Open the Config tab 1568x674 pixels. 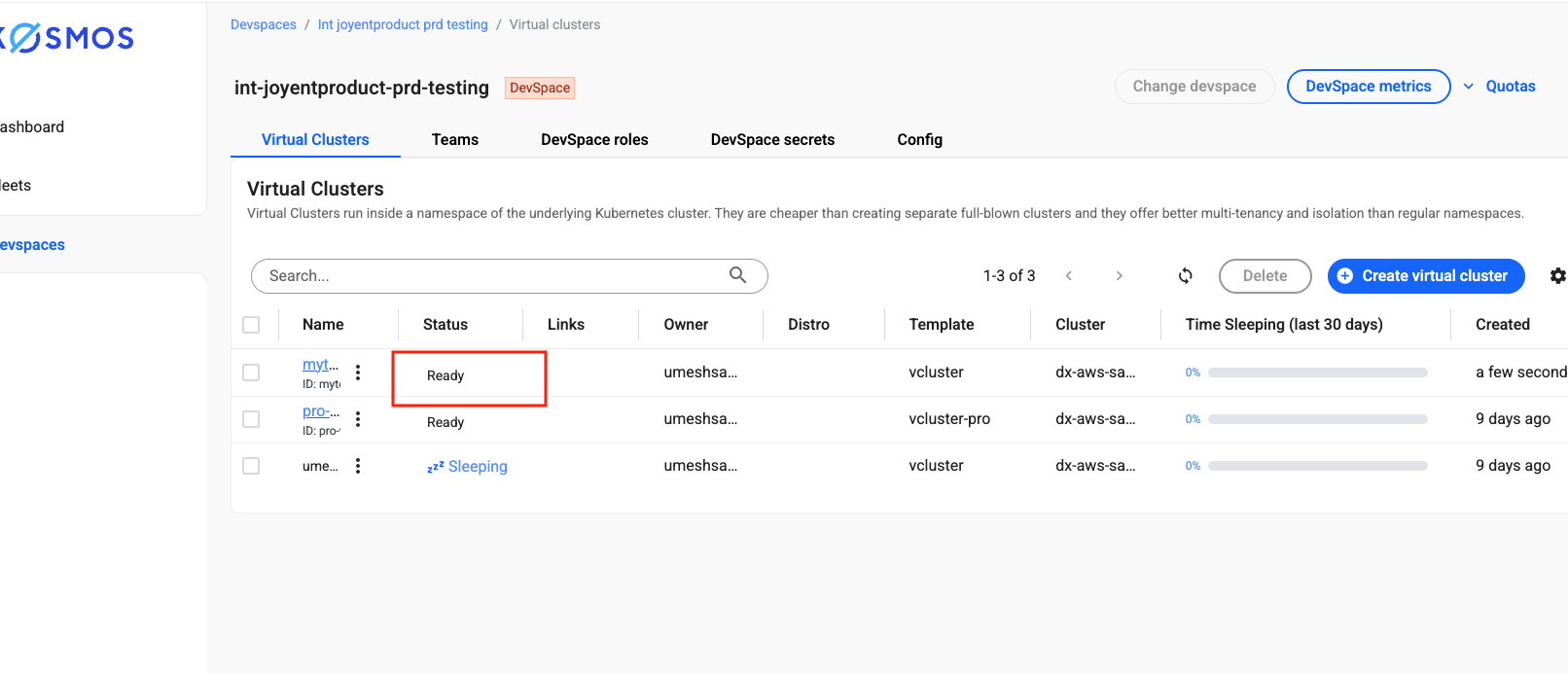[919, 140]
